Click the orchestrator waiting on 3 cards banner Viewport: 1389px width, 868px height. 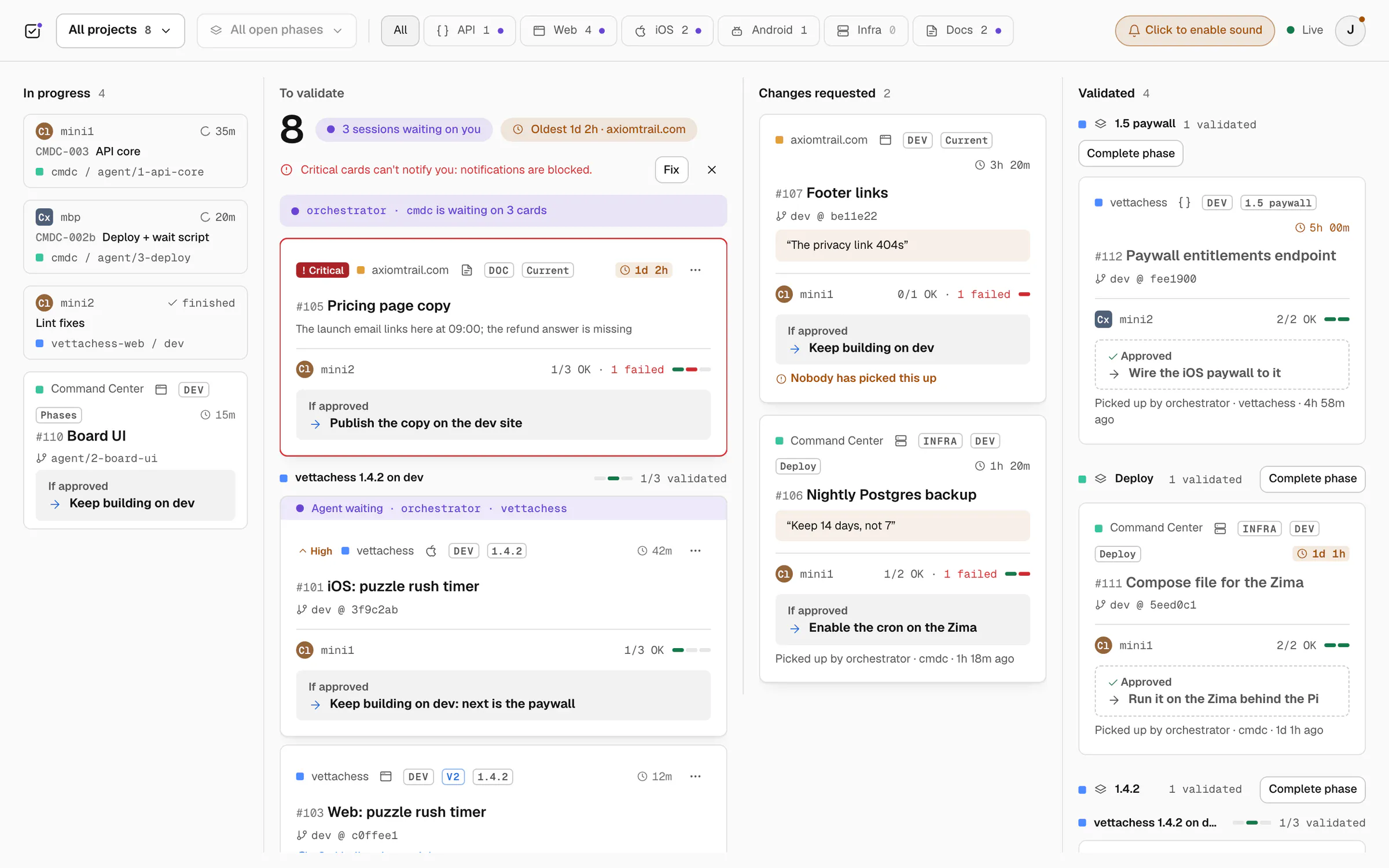click(x=503, y=211)
